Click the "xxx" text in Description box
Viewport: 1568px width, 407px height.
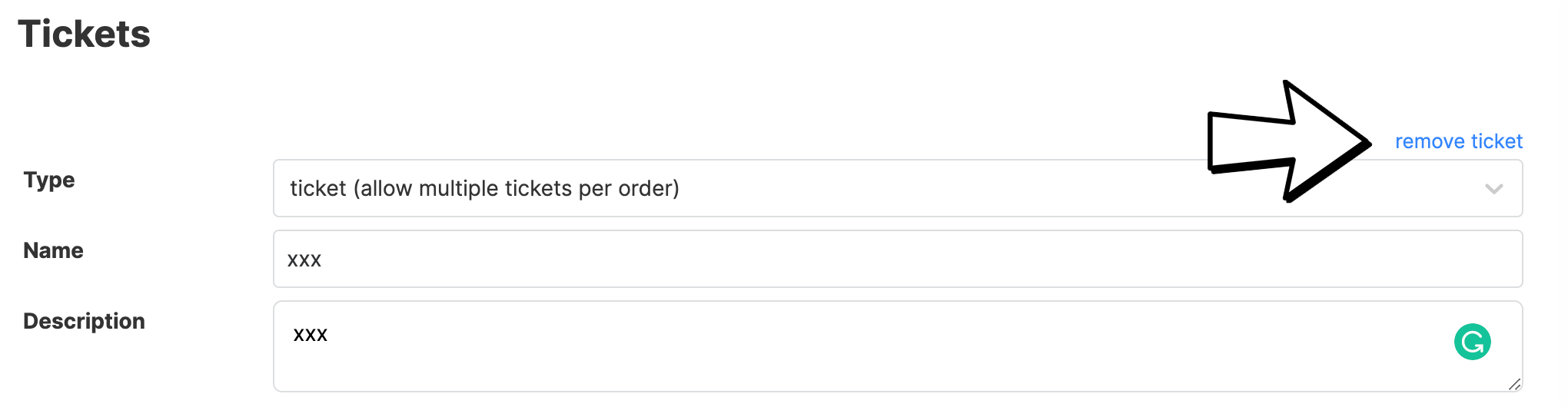point(311,335)
